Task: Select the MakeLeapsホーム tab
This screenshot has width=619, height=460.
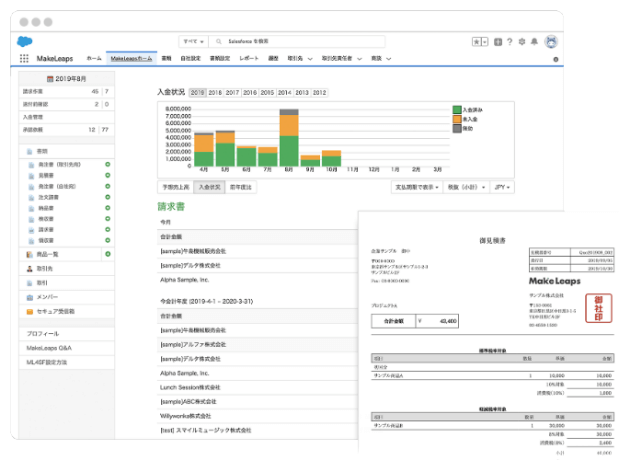Action: (131, 58)
